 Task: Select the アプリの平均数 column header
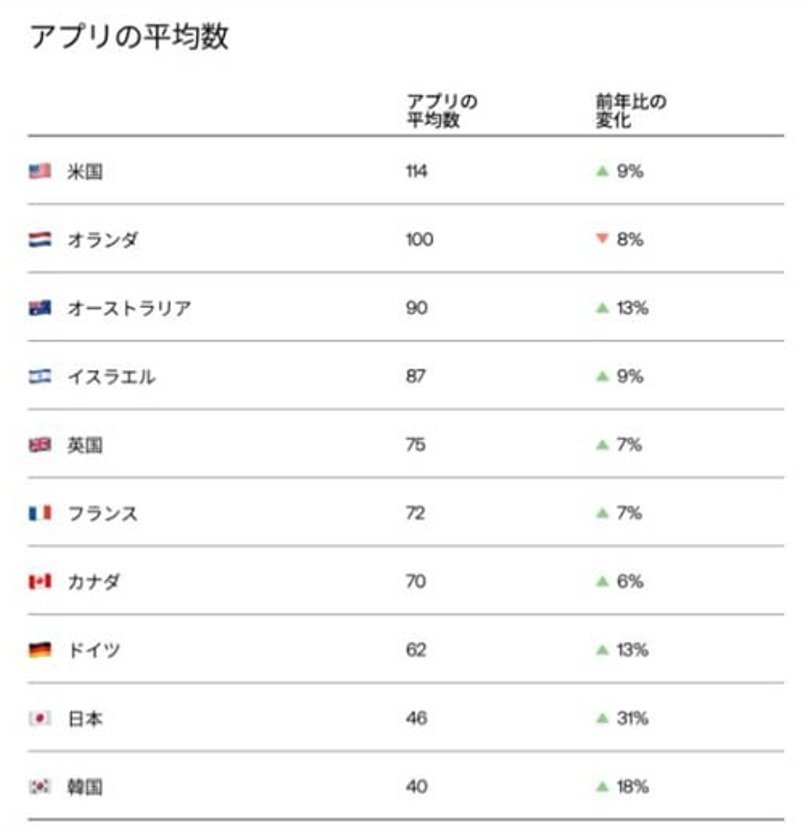point(442,111)
